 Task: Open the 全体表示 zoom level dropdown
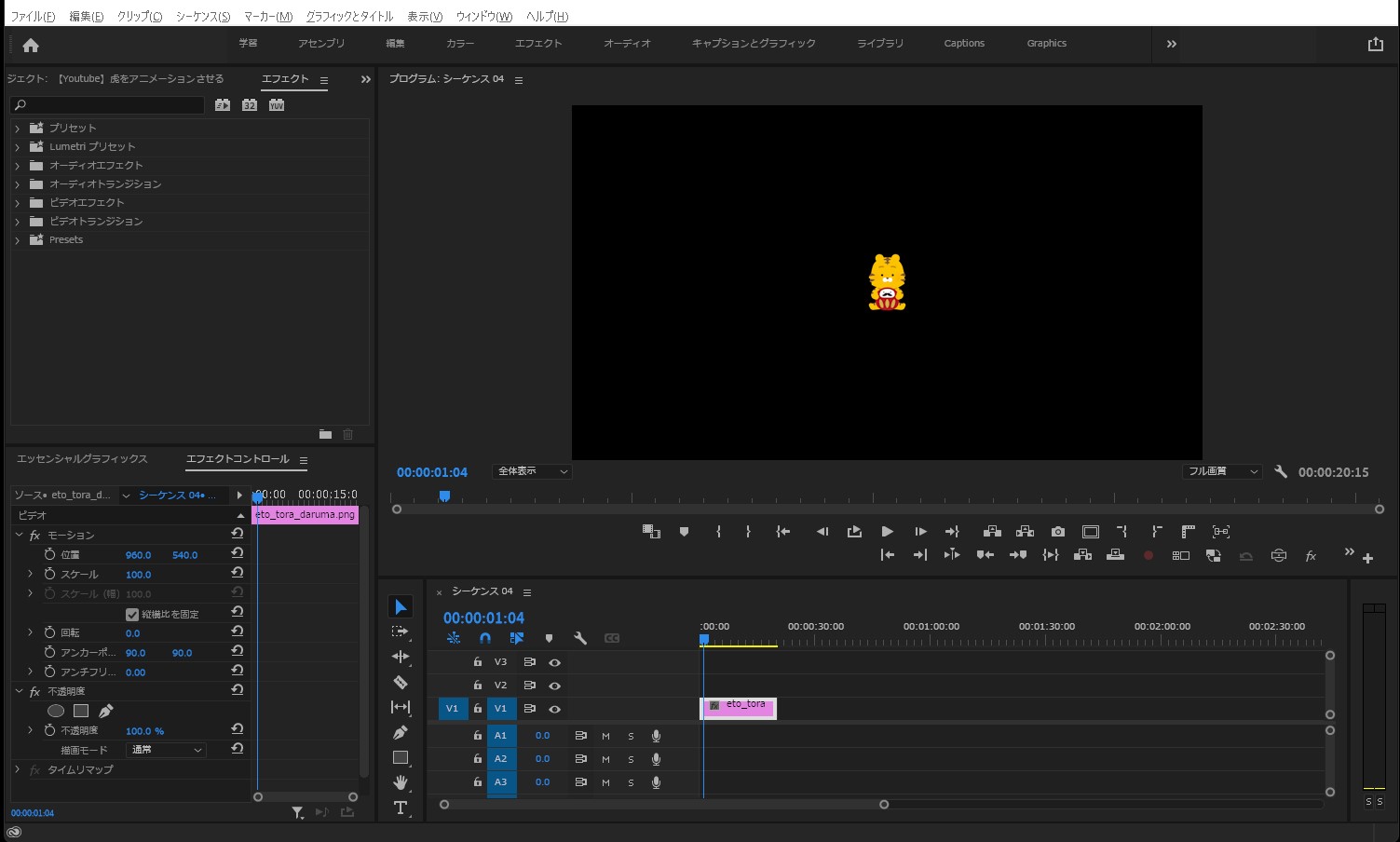pyautogui.click(x=531, y=471)
